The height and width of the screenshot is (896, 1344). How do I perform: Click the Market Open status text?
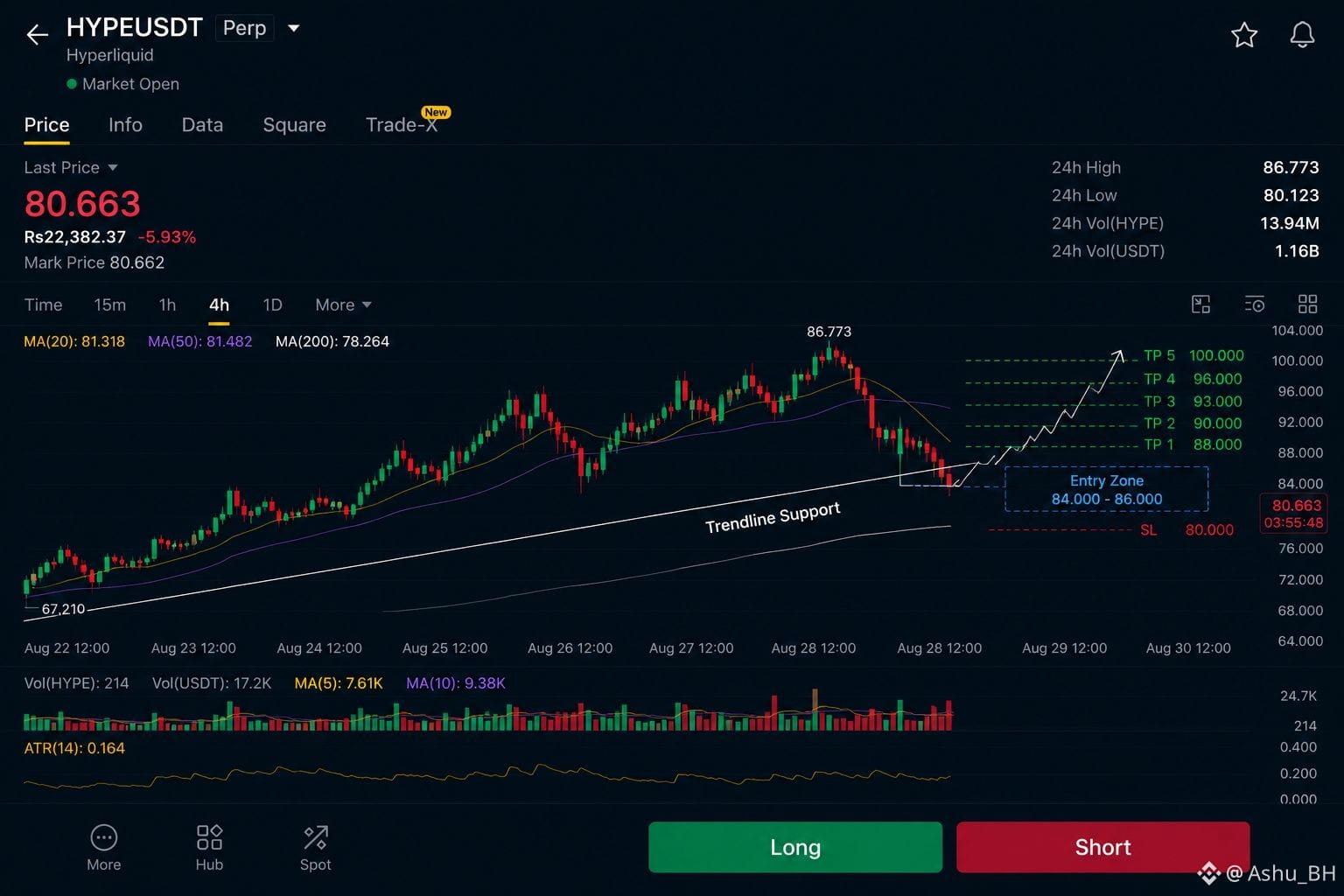[x=130, y=84]
